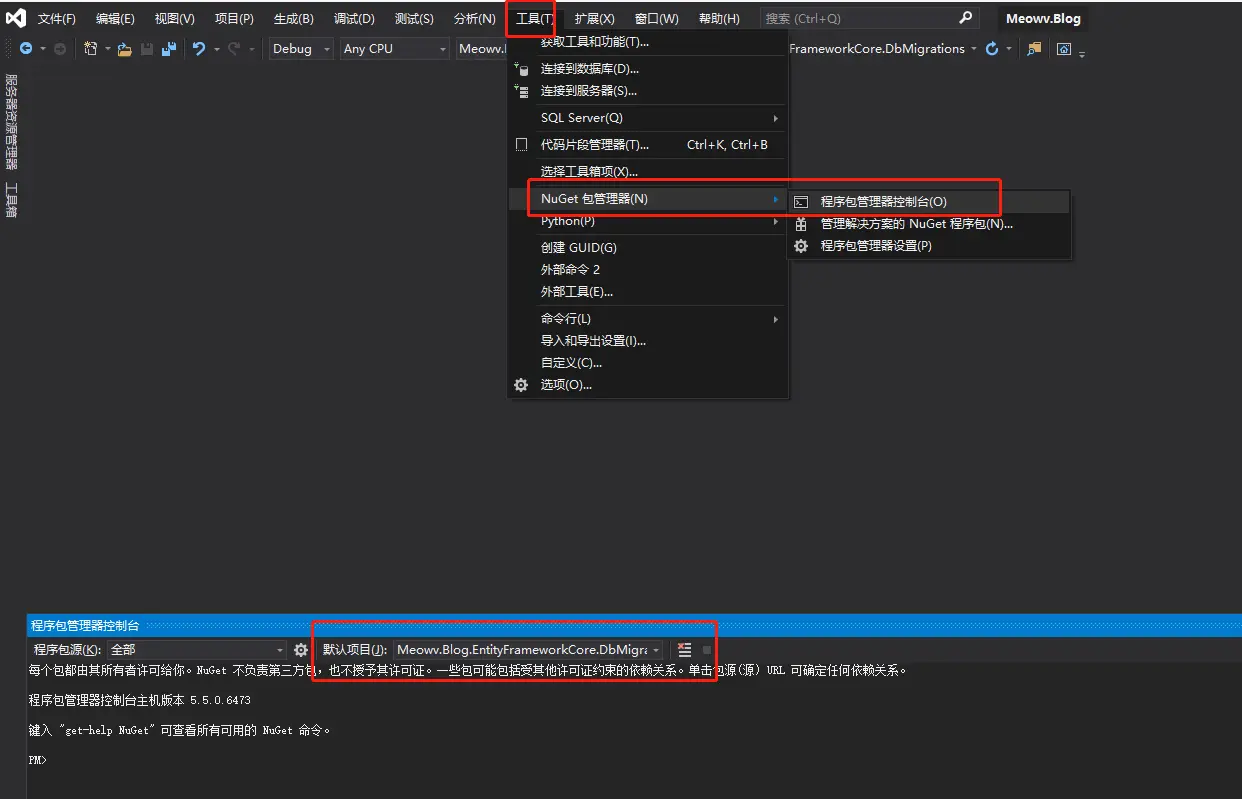
Task: Click the 管理解决方案的 NuGet 程序包 icon
Action: coord(801,224)
